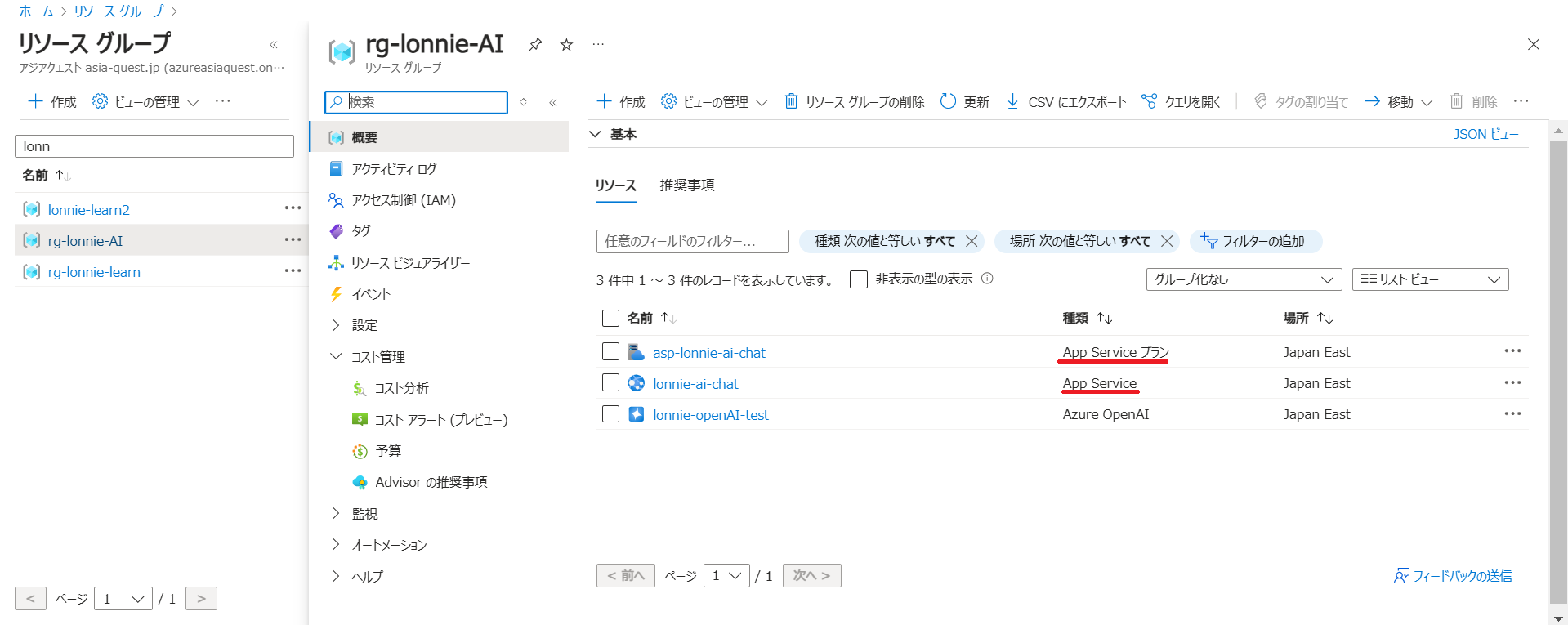
Task: Select the リソース tab
Action: 615,185
